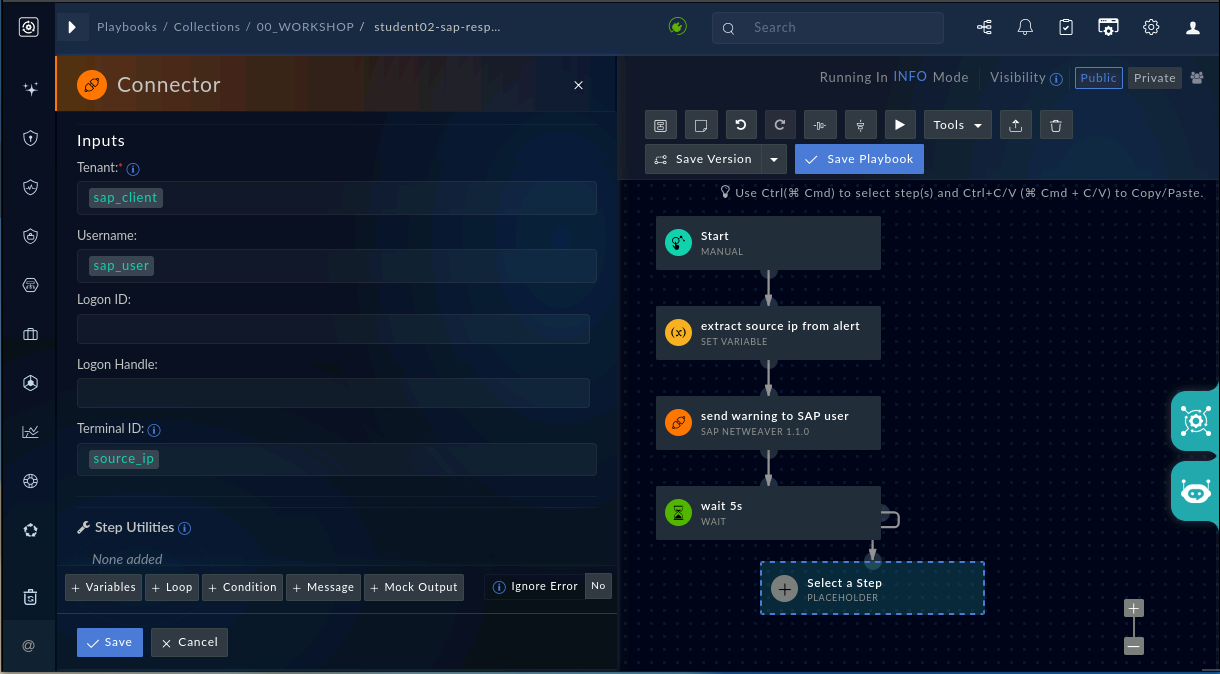Open the briefcase icon in the left sidebar

pyautogui.click(x=31, y=334)
